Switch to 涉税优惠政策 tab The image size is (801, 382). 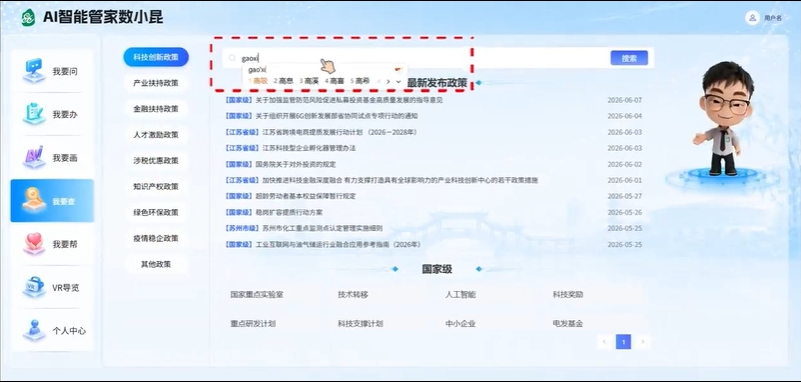click(156, 160)
